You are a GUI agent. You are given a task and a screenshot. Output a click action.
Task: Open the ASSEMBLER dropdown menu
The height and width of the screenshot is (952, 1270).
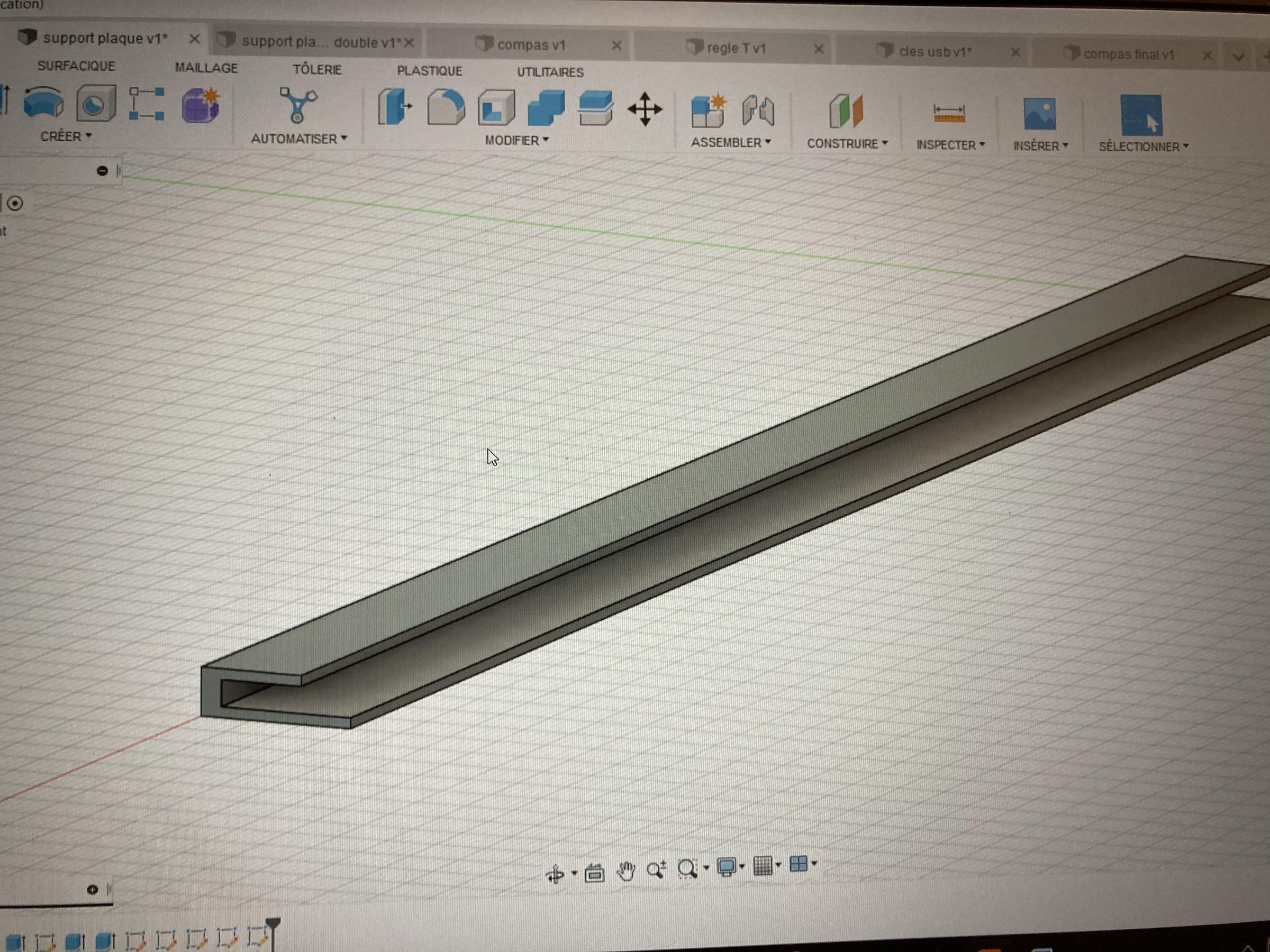[731, 142]
